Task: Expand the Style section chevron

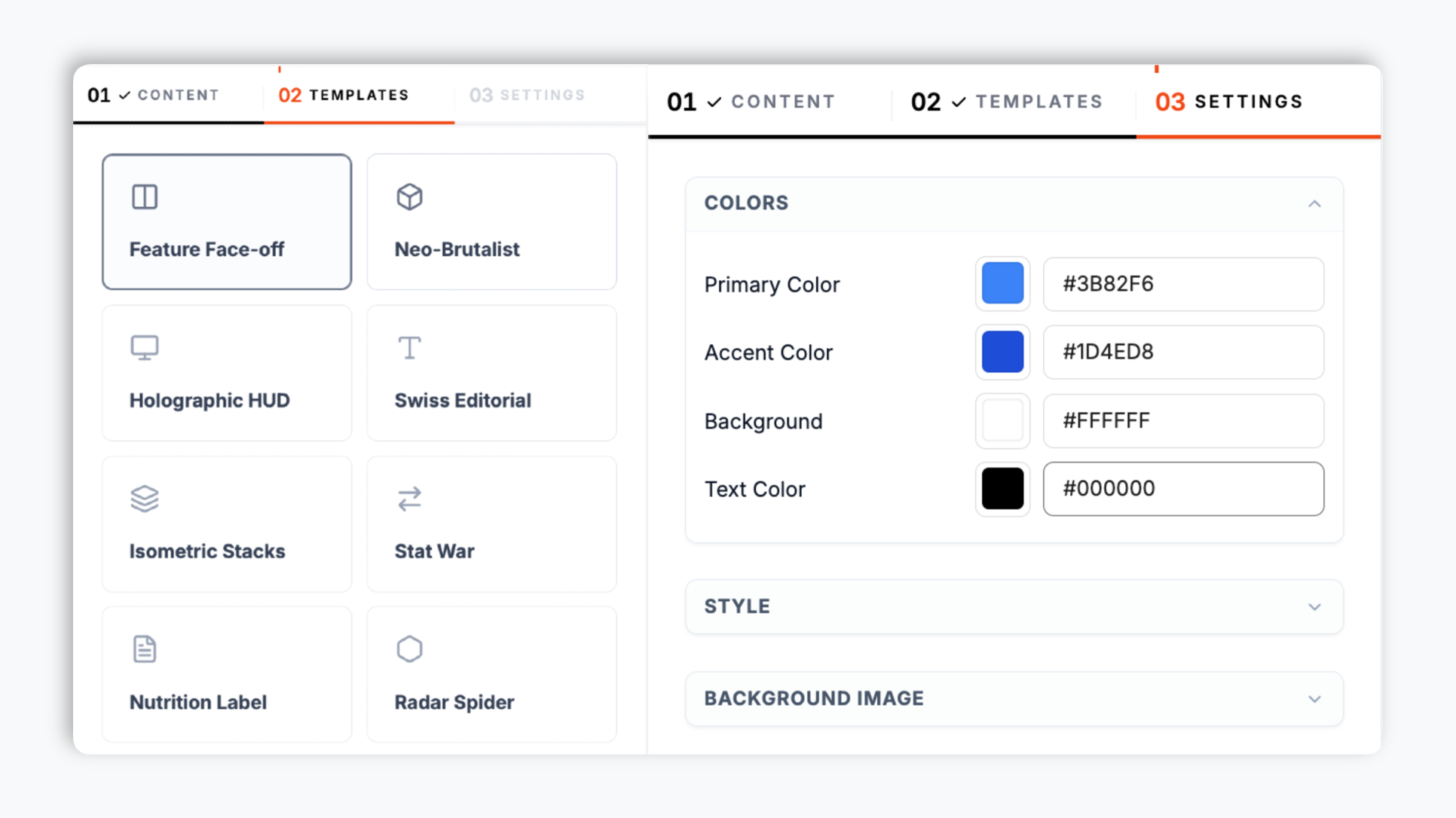Action: pyautogui.click(x=1314, y=607)
